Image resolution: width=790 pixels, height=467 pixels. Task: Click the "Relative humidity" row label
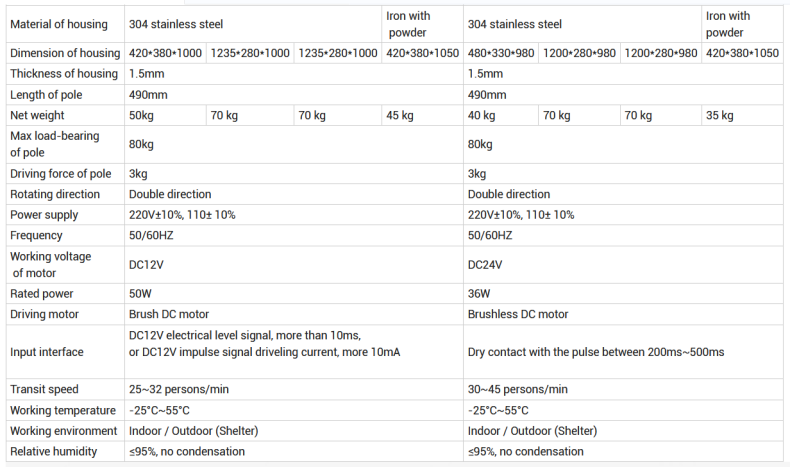tap(53, 451)
